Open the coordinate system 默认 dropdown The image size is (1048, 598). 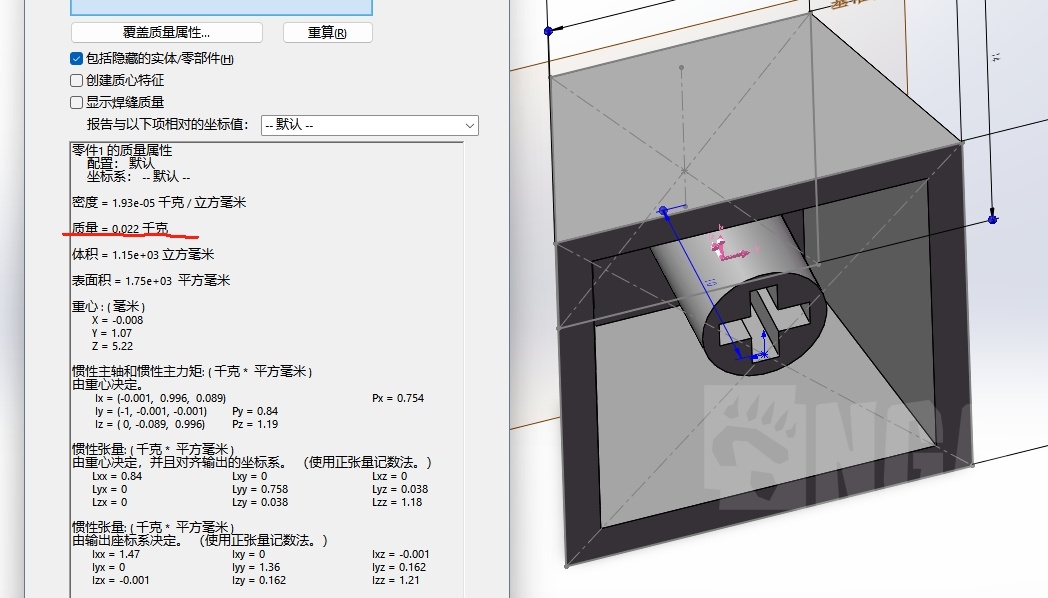368,125
